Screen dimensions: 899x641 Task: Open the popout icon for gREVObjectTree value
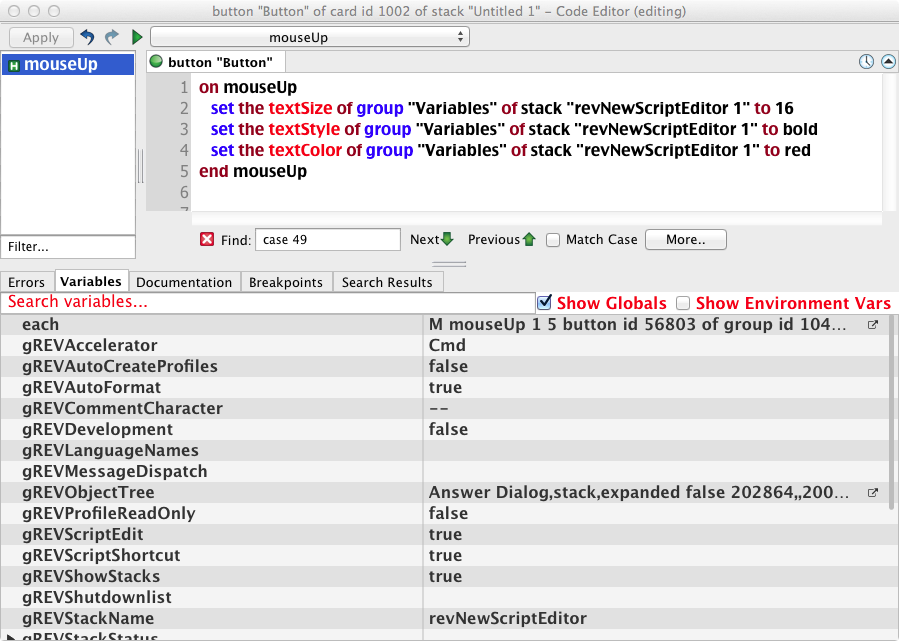pos(872,493)
